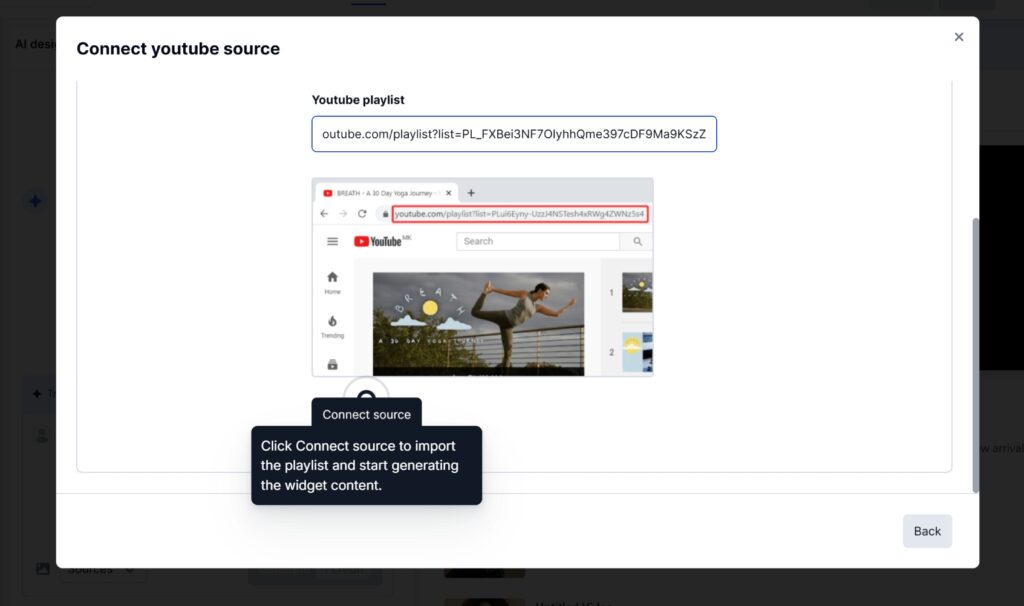The width and height of the screenshot is (1024, 606).
Task: Click the YouTube logo in the tutorial image
Action: pyautogui.click(x=377, y=240)
